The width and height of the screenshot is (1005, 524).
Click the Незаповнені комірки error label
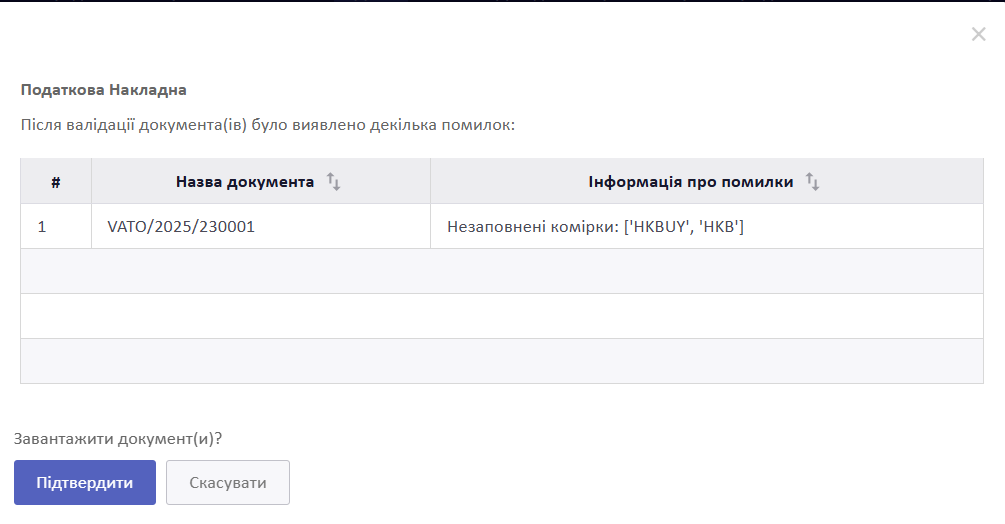tap(533, 227)
